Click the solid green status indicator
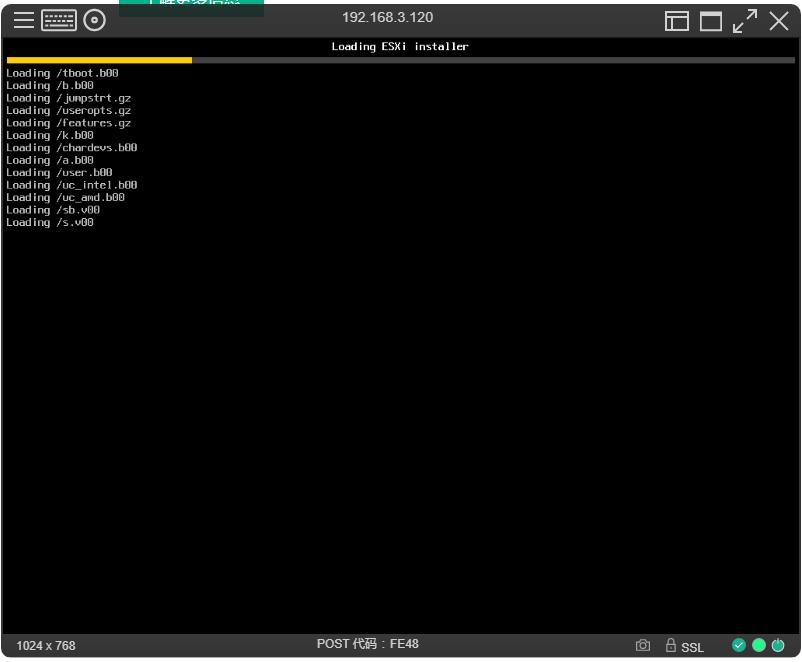Viewport: 802px width, 662px height. (x=759, y=645)
